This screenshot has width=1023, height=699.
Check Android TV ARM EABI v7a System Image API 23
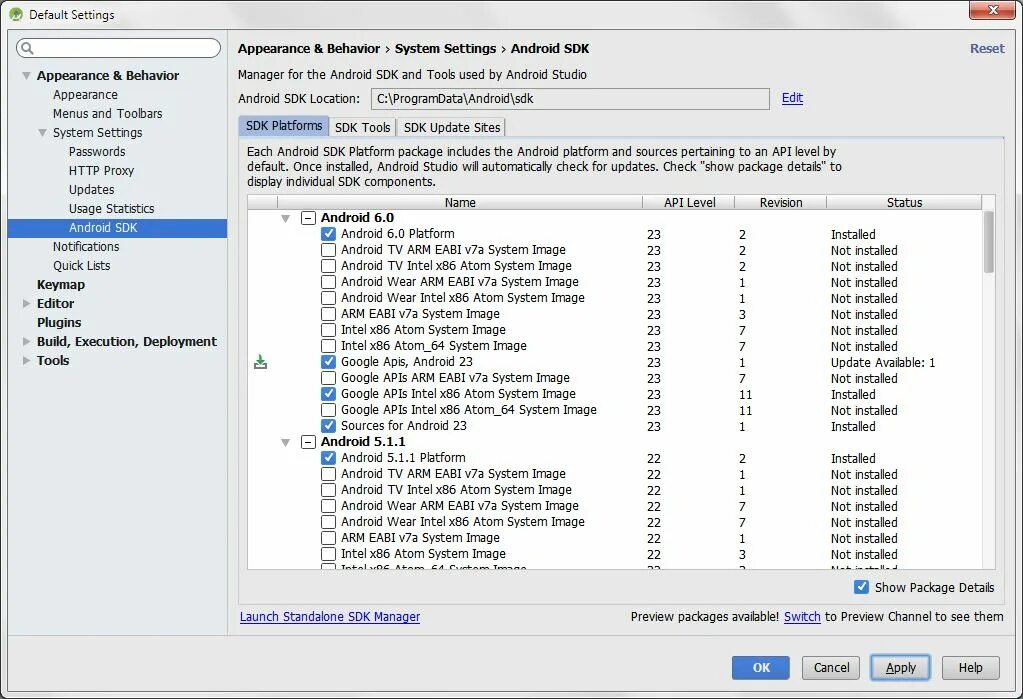[329, 250]
